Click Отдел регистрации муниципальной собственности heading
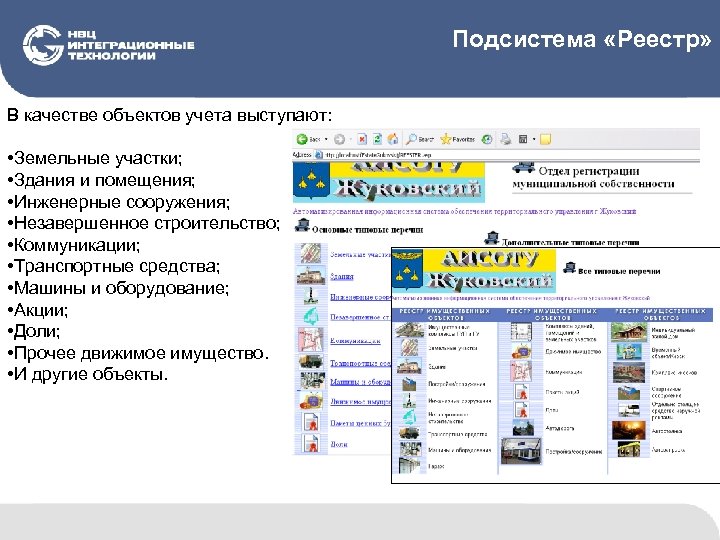The width and height of the screenshot is (720, 540). click(x=593, y=177)
